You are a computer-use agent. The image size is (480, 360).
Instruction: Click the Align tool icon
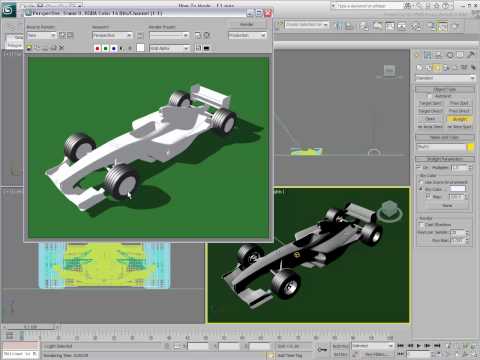tap(348, 26)
